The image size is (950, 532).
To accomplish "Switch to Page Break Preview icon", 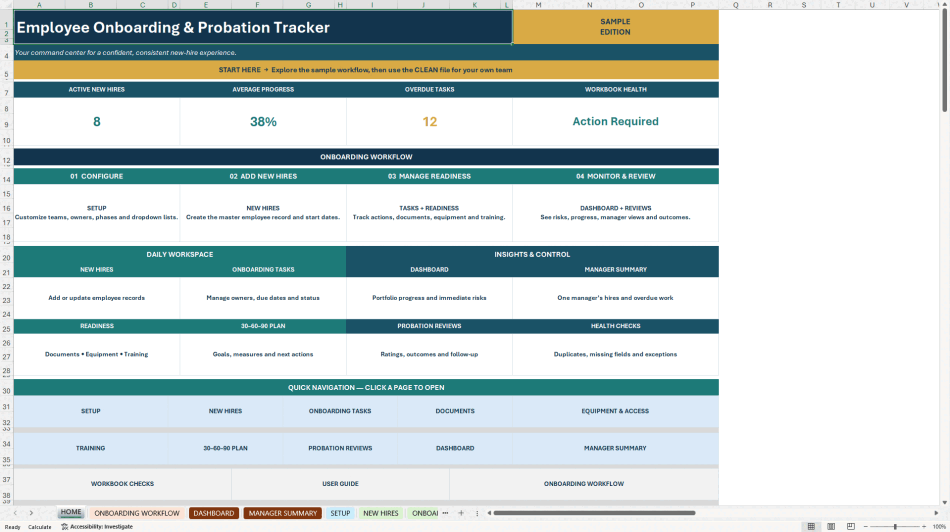I will (851, 527).
